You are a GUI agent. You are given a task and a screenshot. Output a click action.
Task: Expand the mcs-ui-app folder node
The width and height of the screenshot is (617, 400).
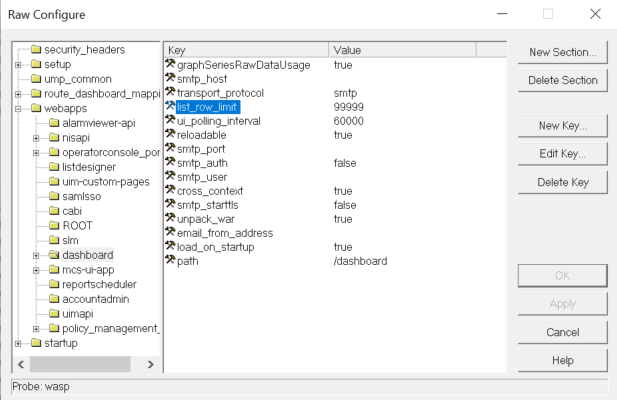coord(36,269)
